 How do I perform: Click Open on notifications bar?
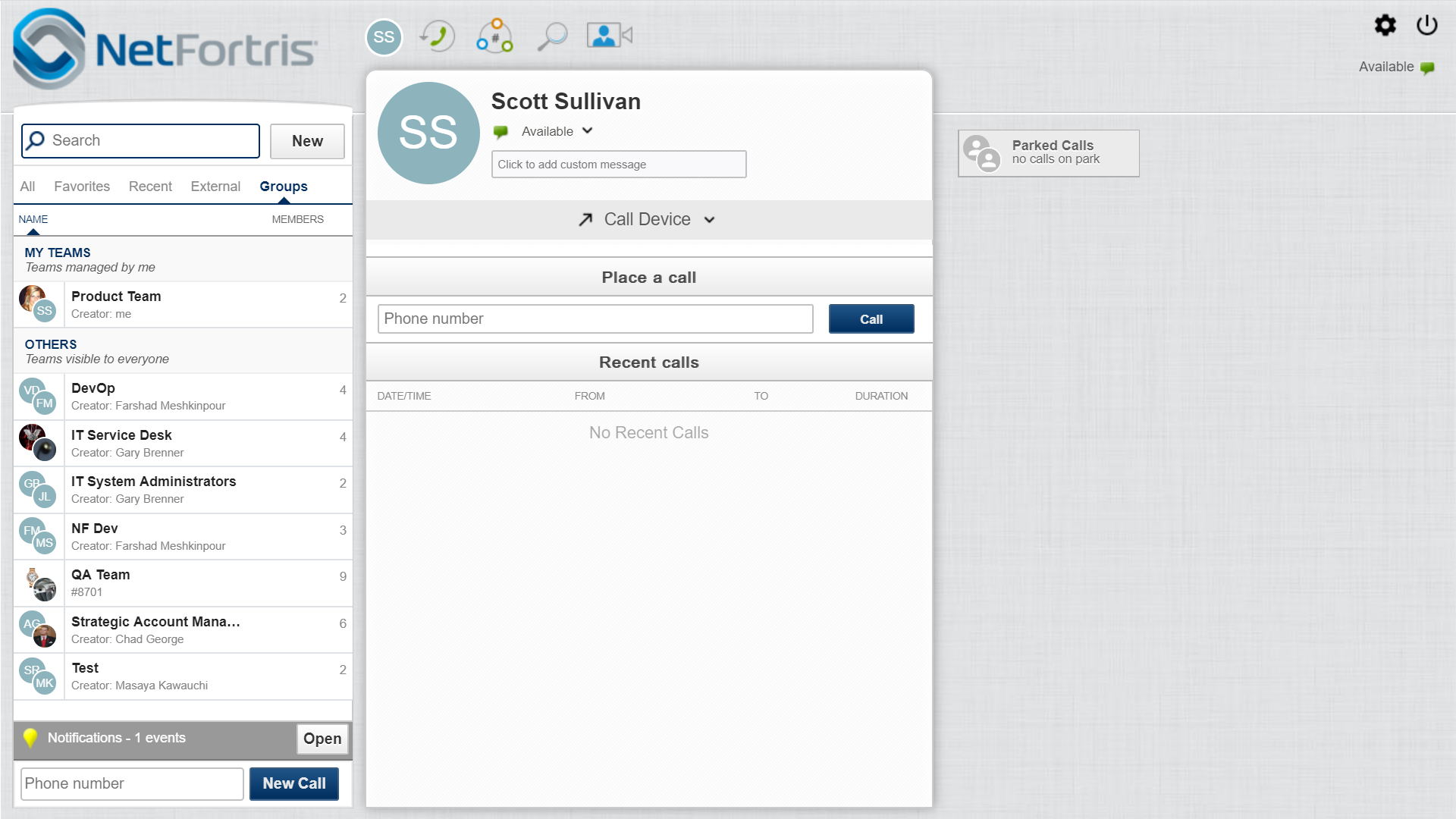322,739
